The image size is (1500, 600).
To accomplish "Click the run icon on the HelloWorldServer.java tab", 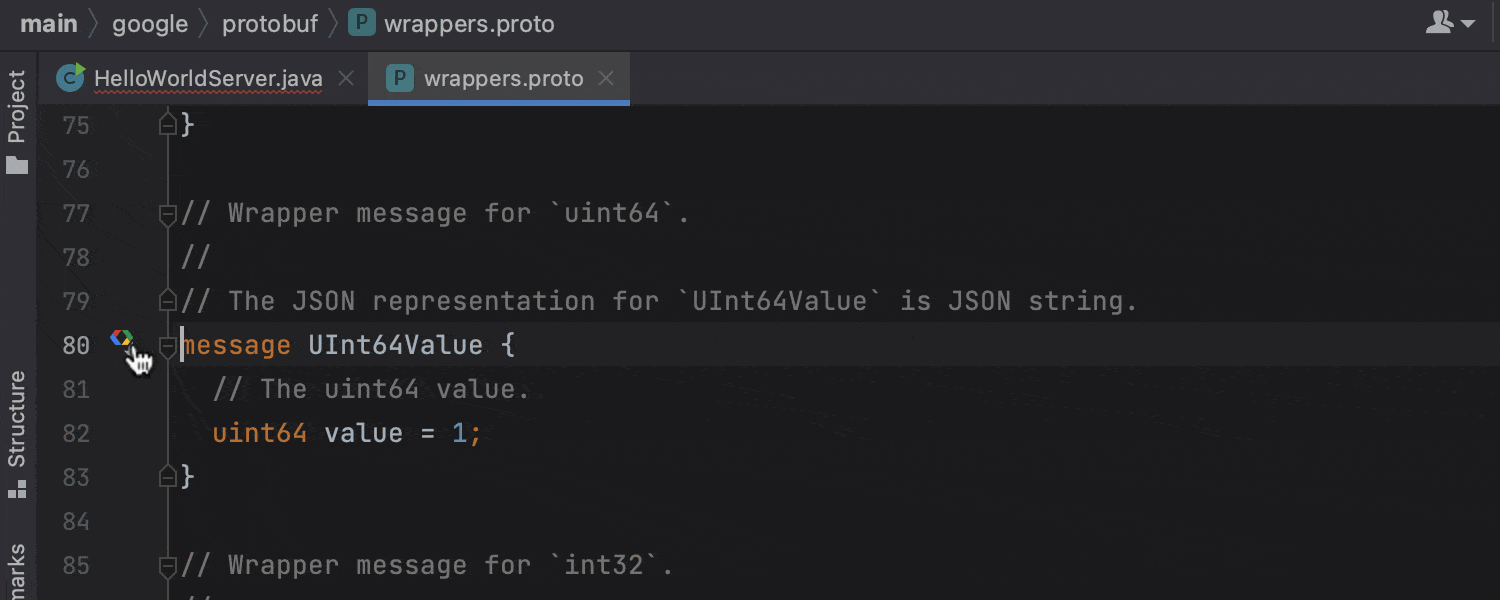I will click(x=68, y=78).
